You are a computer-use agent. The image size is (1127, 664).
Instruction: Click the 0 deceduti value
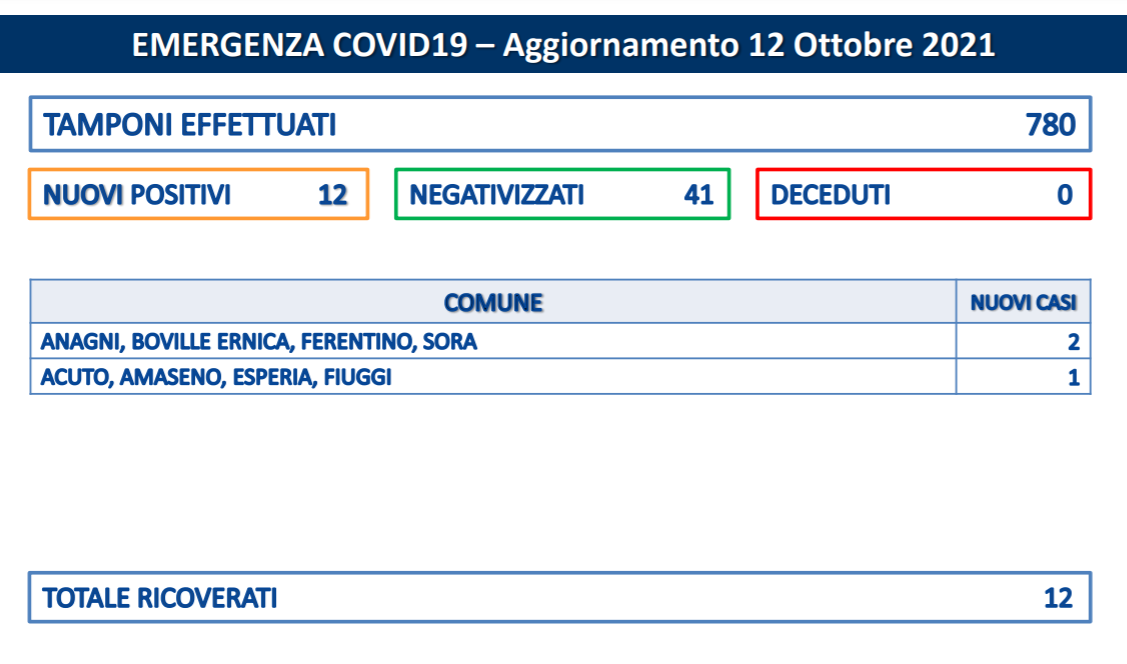[1064, 195]
